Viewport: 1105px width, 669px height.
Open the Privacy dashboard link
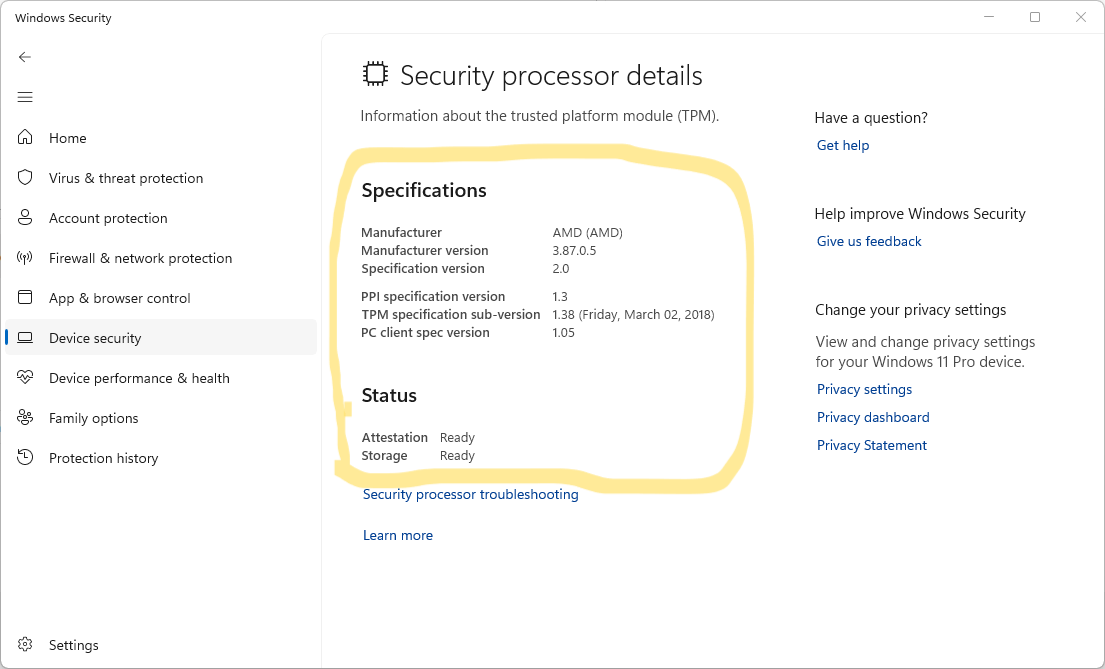point(873,417)
